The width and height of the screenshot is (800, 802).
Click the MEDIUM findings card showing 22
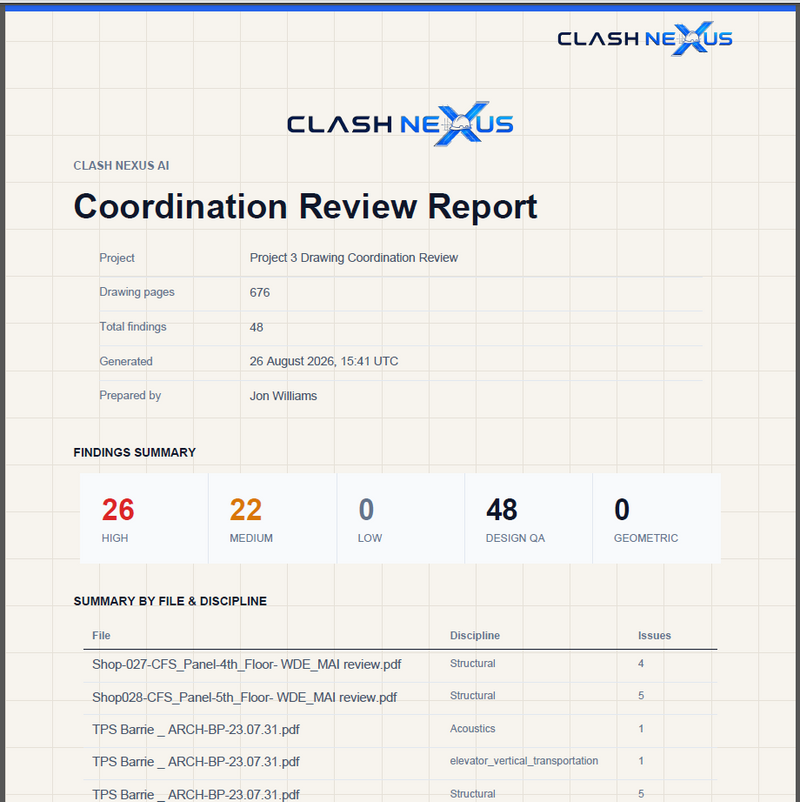click(272, 518)
